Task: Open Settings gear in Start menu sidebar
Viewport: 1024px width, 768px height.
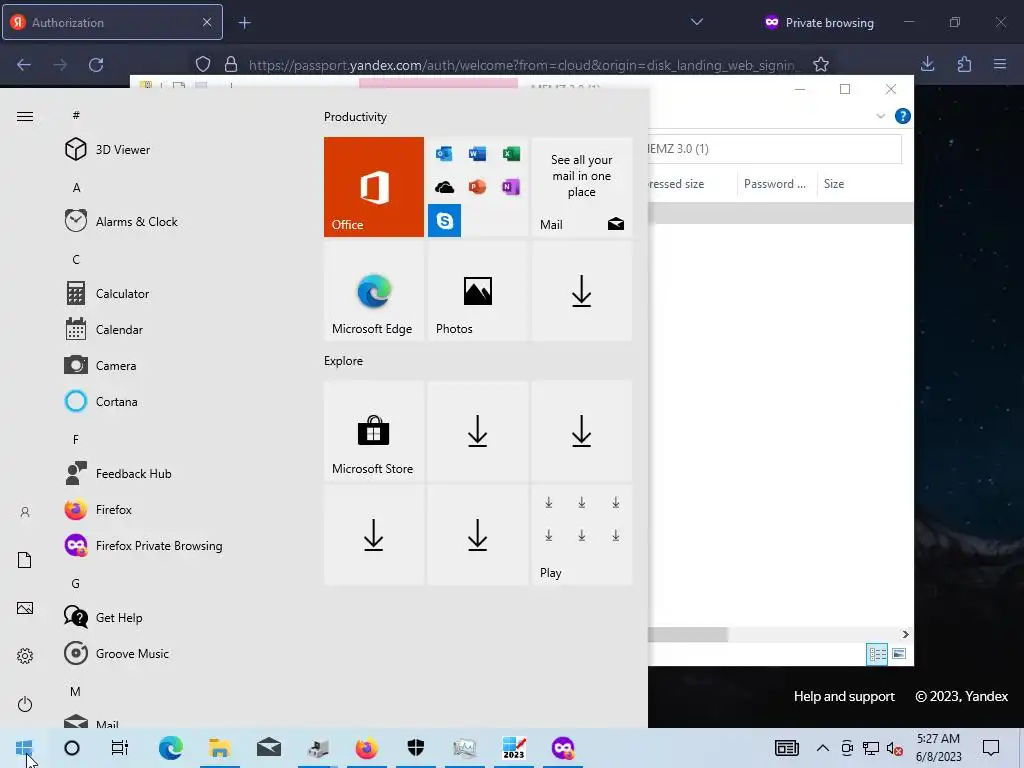Action: click(x=25, y=656)
